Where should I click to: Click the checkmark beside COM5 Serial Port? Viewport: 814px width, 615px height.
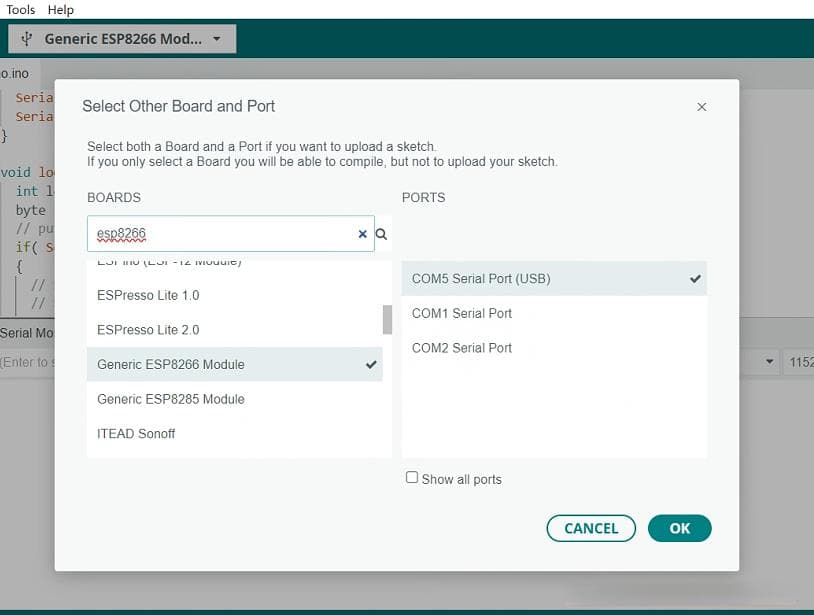[x=695, y=279]
